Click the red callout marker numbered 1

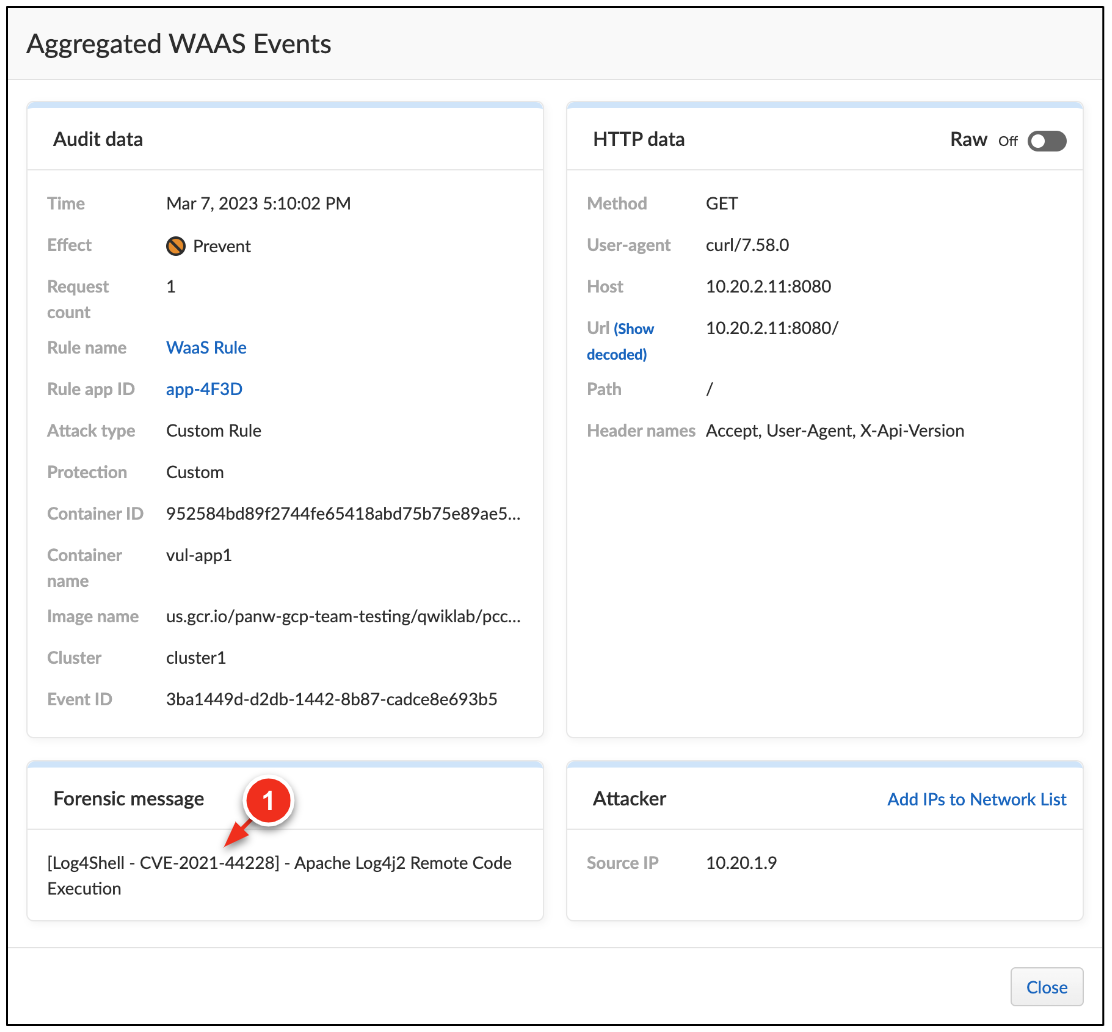(x=268, y=800)
